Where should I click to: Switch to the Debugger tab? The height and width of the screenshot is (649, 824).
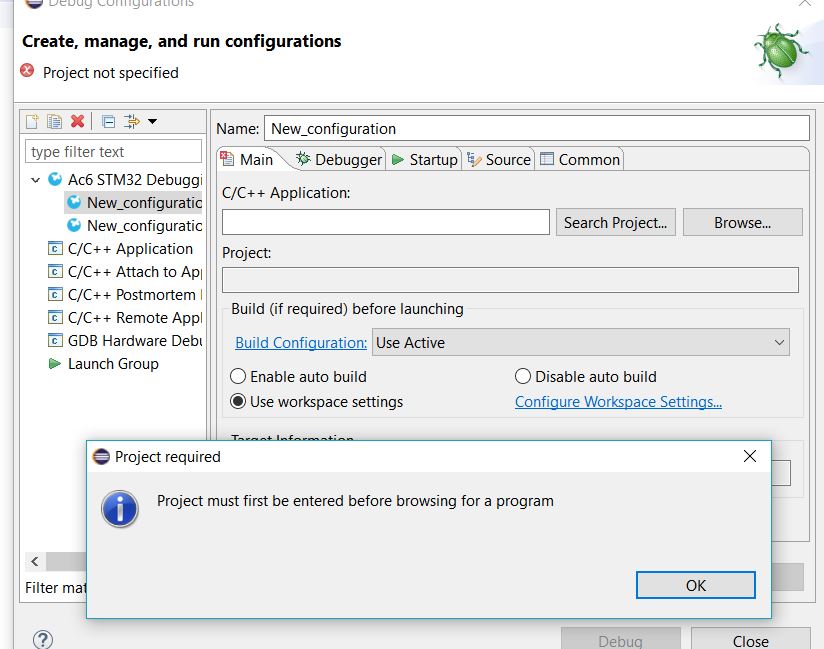tap(338, 160)
